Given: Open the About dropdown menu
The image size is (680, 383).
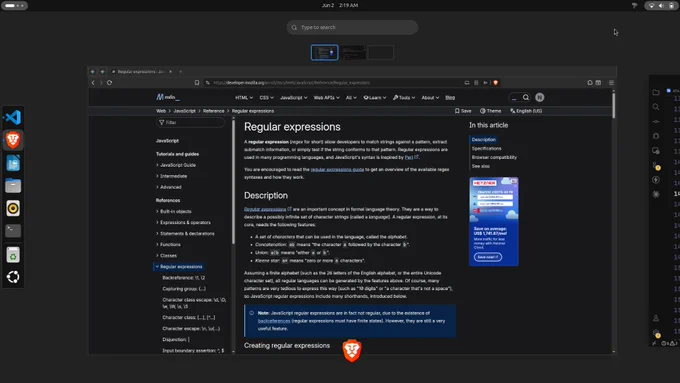Looking at the screenshot, I should [x=430, y=98].
